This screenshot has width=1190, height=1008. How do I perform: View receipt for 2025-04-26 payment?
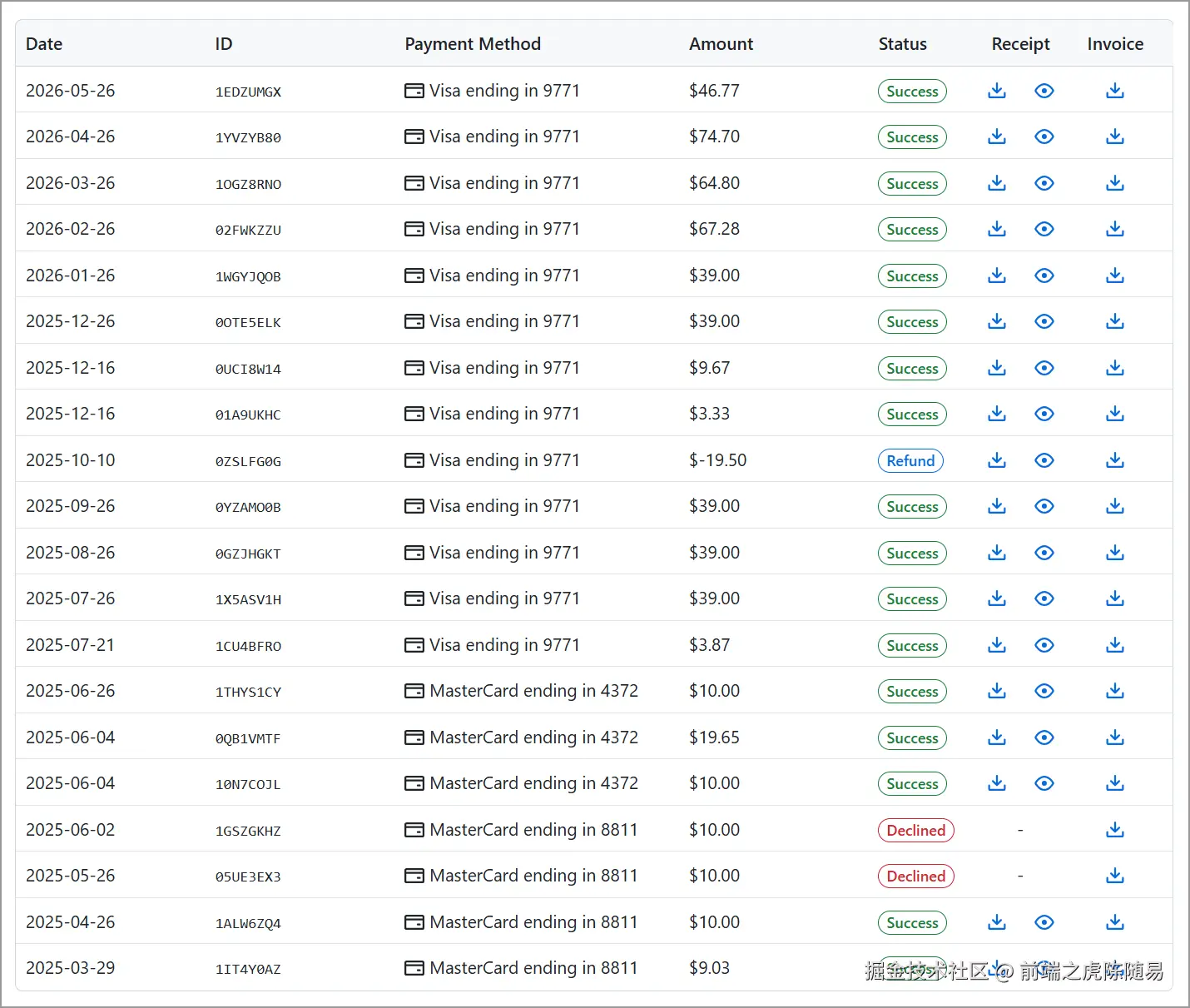click(x=1044, y=922)
